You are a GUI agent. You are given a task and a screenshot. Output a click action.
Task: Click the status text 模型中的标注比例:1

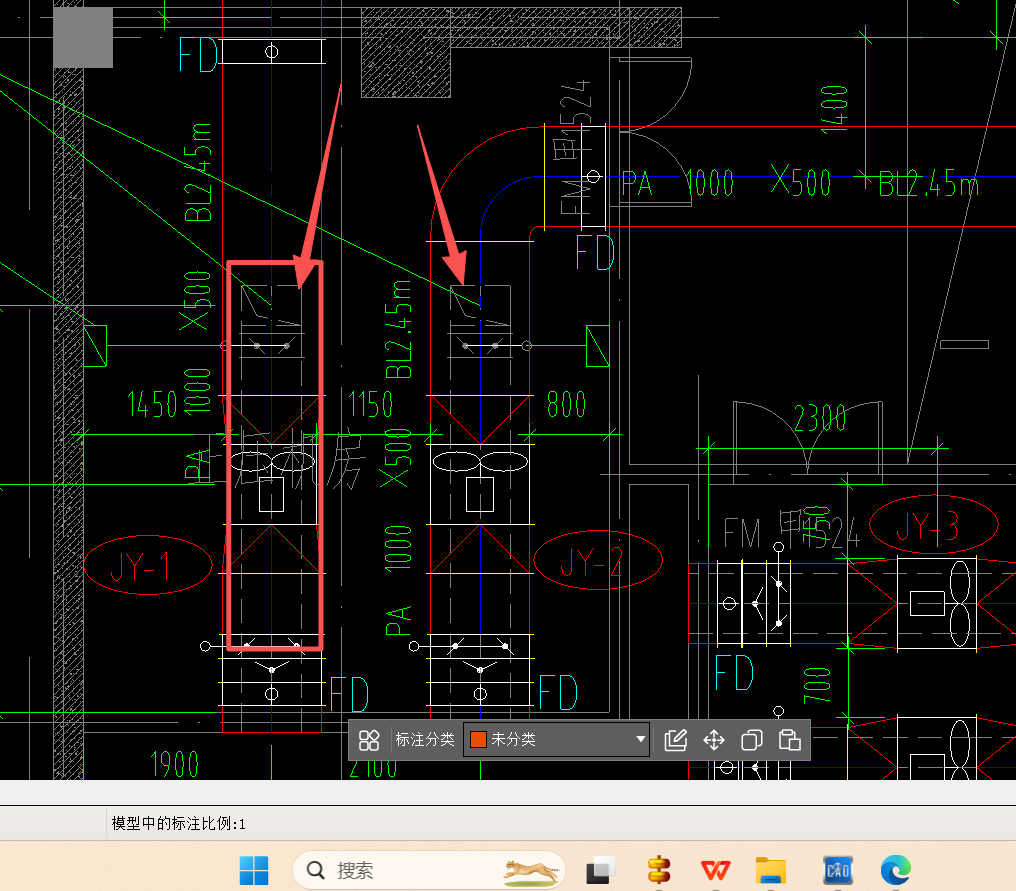coord(178,824)
